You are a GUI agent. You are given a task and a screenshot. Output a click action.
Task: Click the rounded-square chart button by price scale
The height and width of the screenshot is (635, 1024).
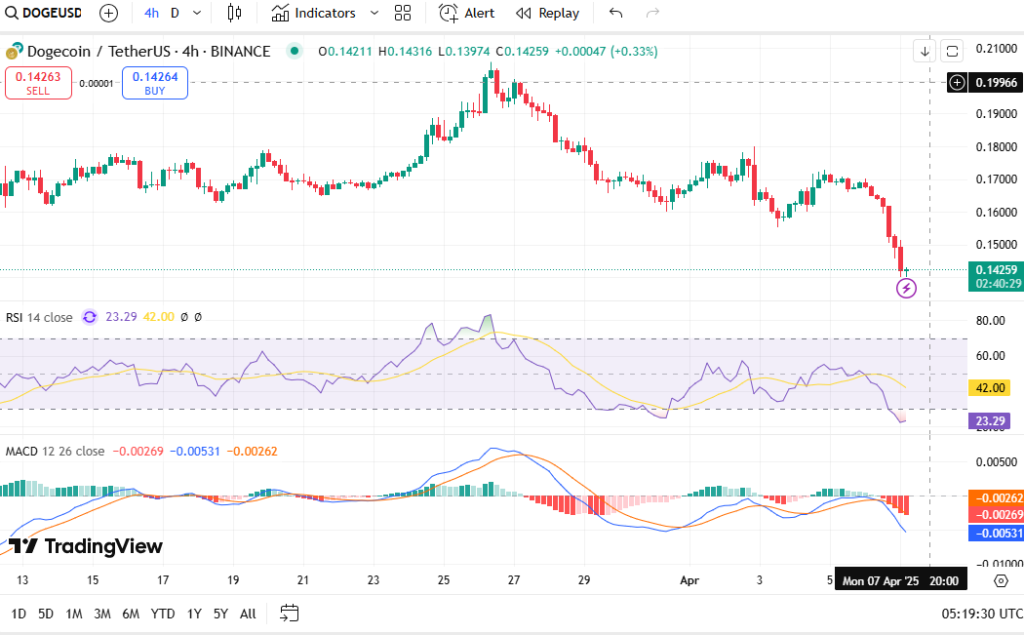952,51
